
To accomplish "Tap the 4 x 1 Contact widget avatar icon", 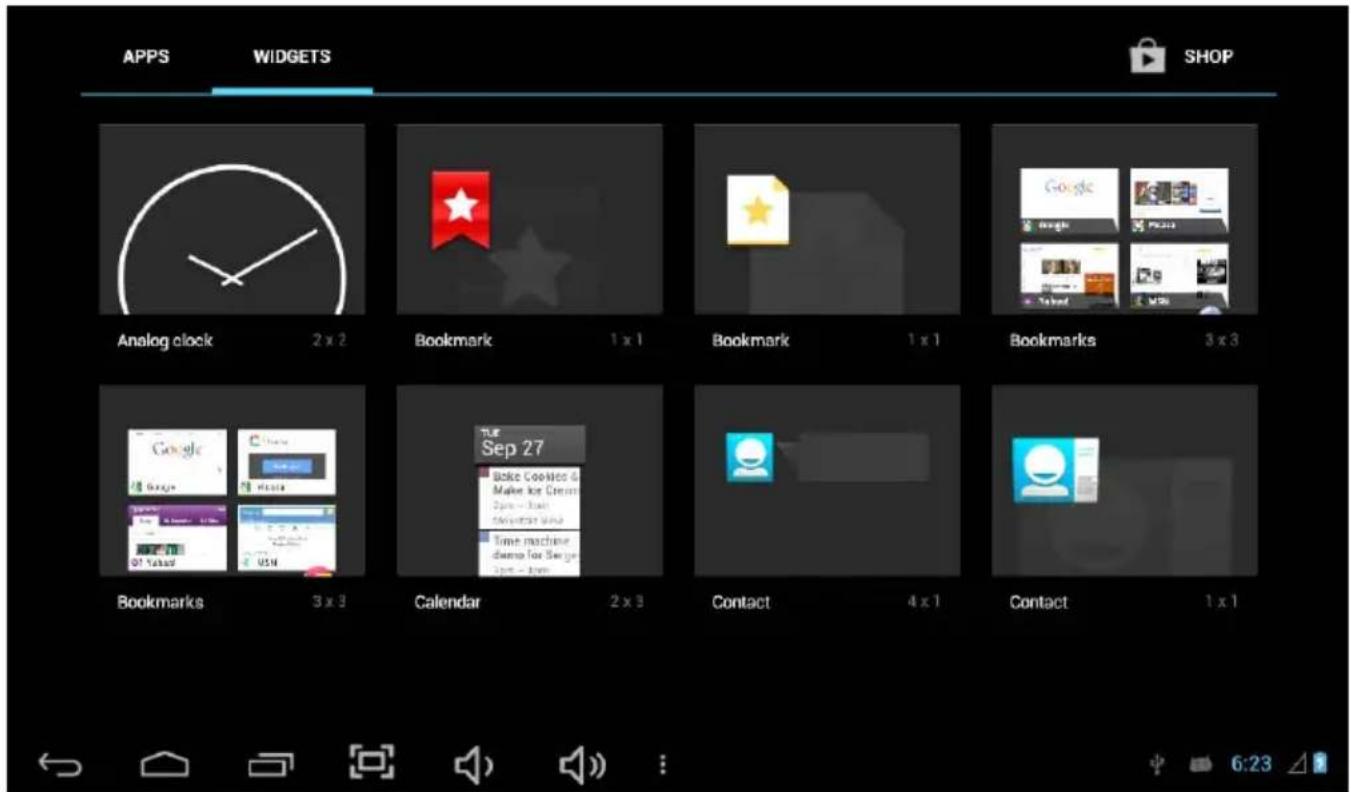I will pos(749,457).
